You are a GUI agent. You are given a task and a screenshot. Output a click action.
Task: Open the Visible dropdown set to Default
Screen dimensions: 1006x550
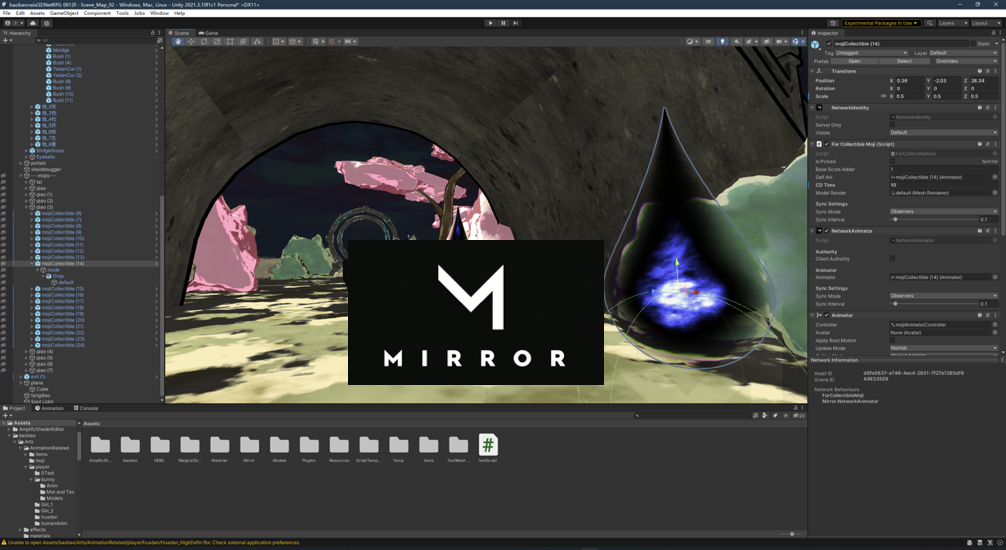pyautogui.click(x=943, y=133)
